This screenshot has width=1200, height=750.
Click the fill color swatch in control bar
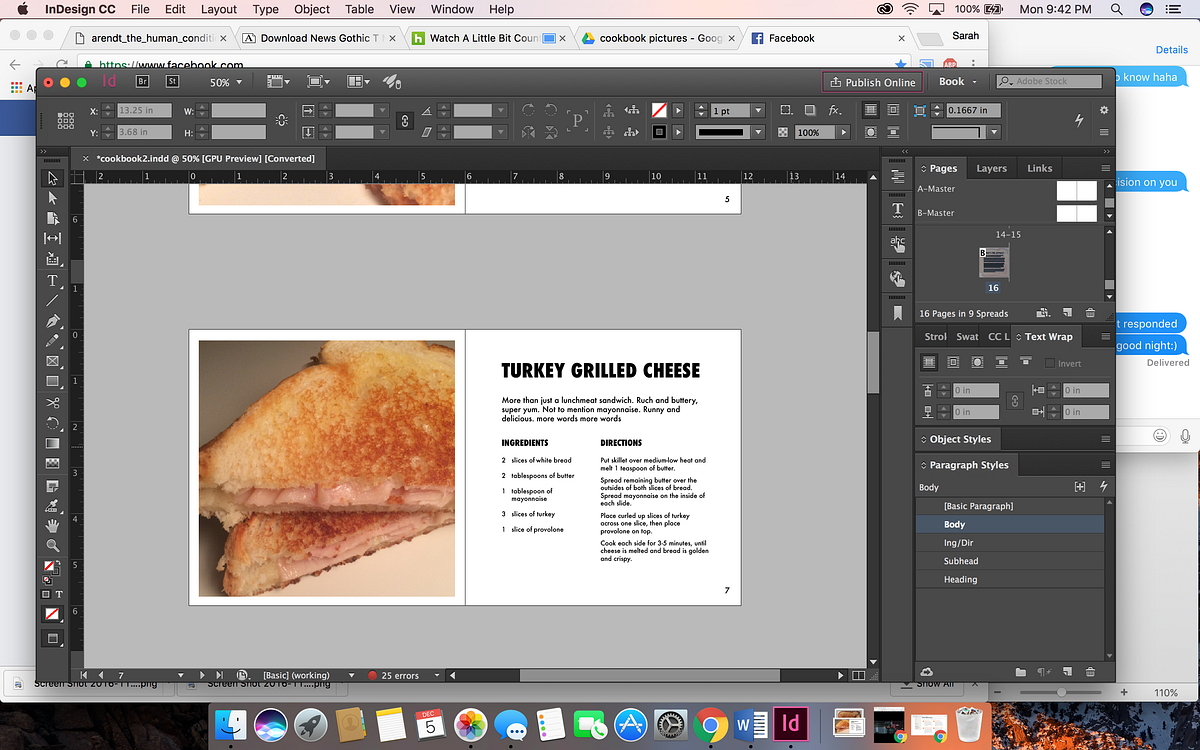coord(659,111)
